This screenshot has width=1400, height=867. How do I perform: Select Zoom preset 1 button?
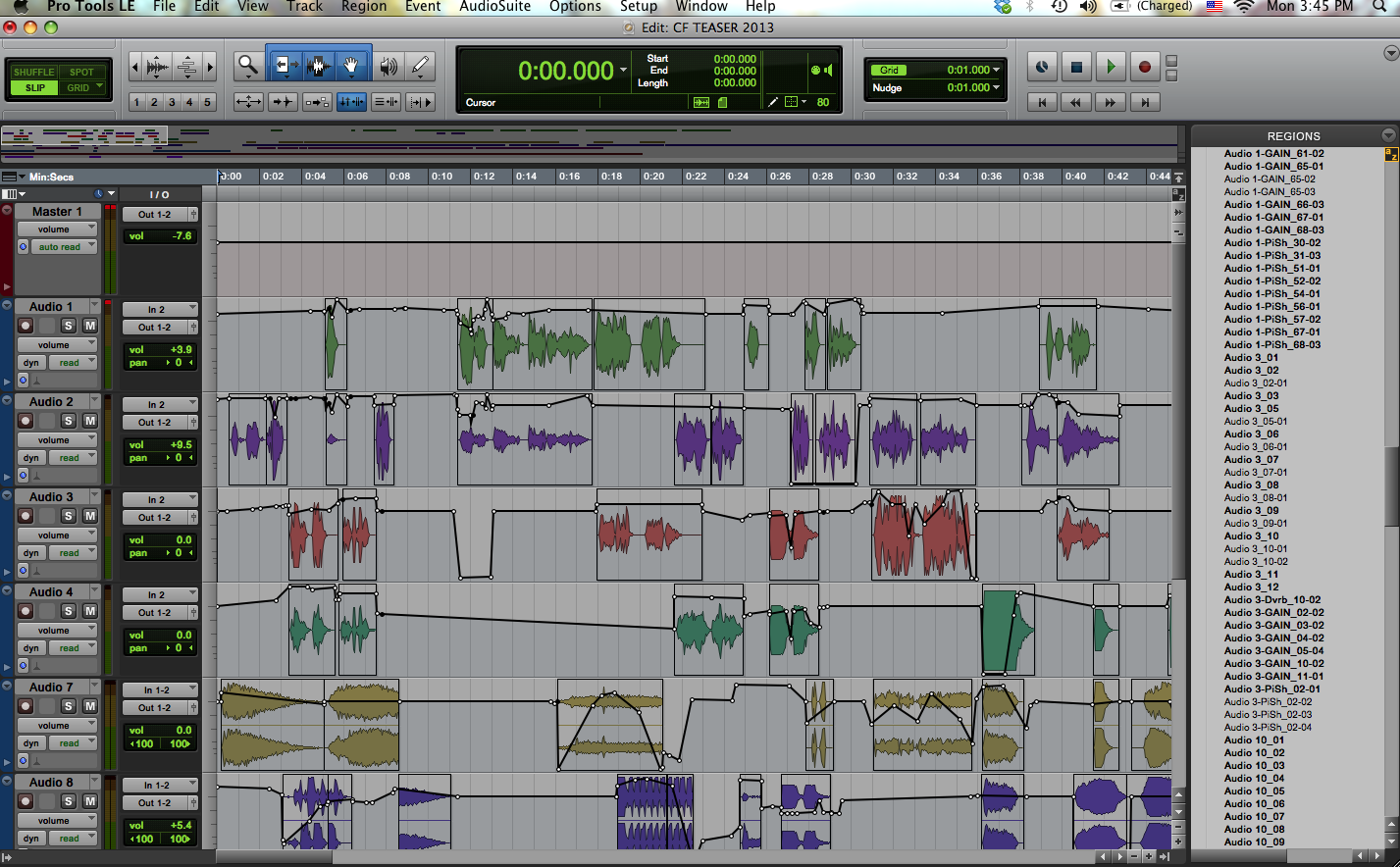[x=137, y=102]
